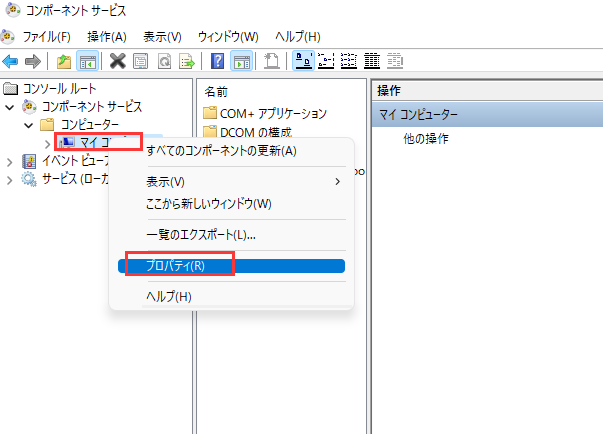Switch to Detail view toolbar icon
This screenshot has height=434, width=603.
point(372,61)
